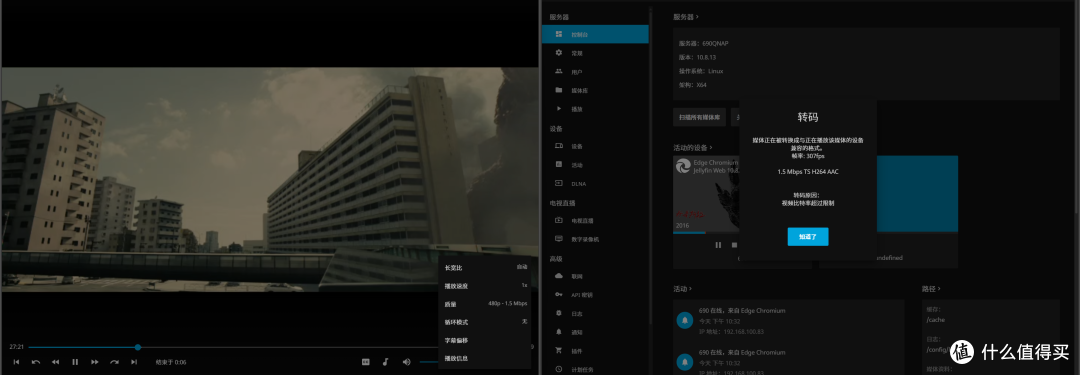The height and width of the screenshot is (375, 1080).
Task: Open the subtitles icon in player
Action: [x=366, y=362]
